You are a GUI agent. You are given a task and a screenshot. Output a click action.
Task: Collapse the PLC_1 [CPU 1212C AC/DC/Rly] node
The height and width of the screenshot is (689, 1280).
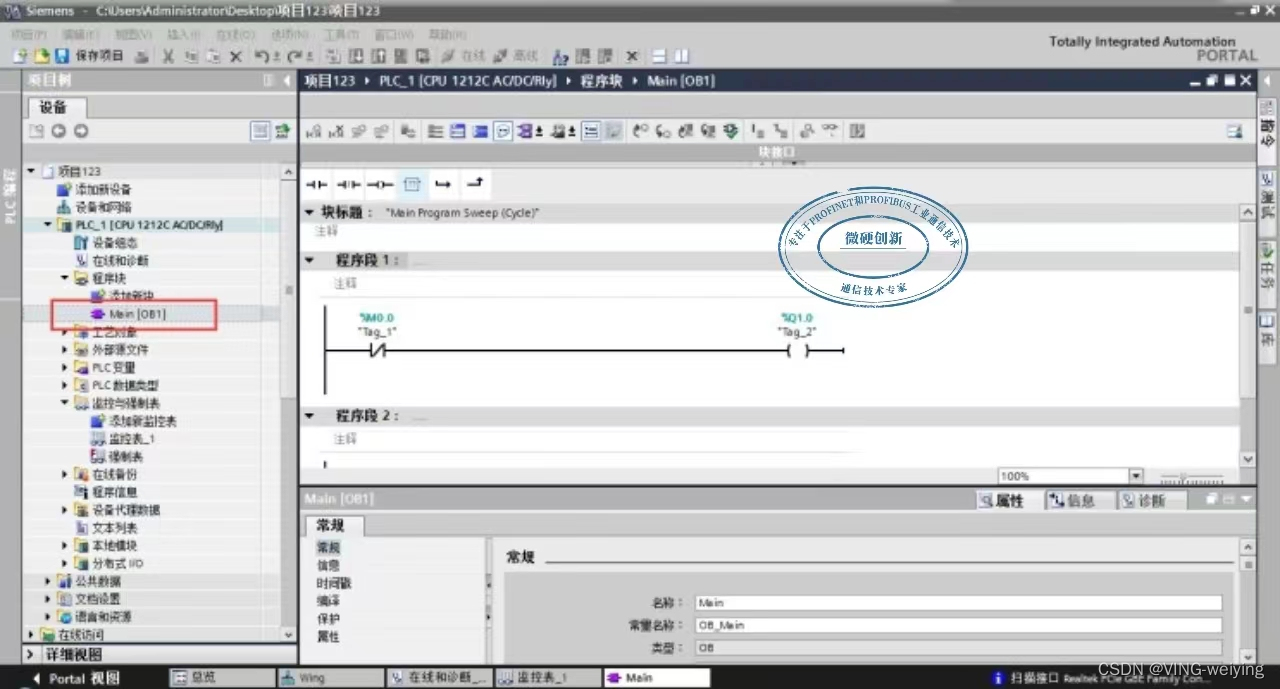click(x=48, y=225)
